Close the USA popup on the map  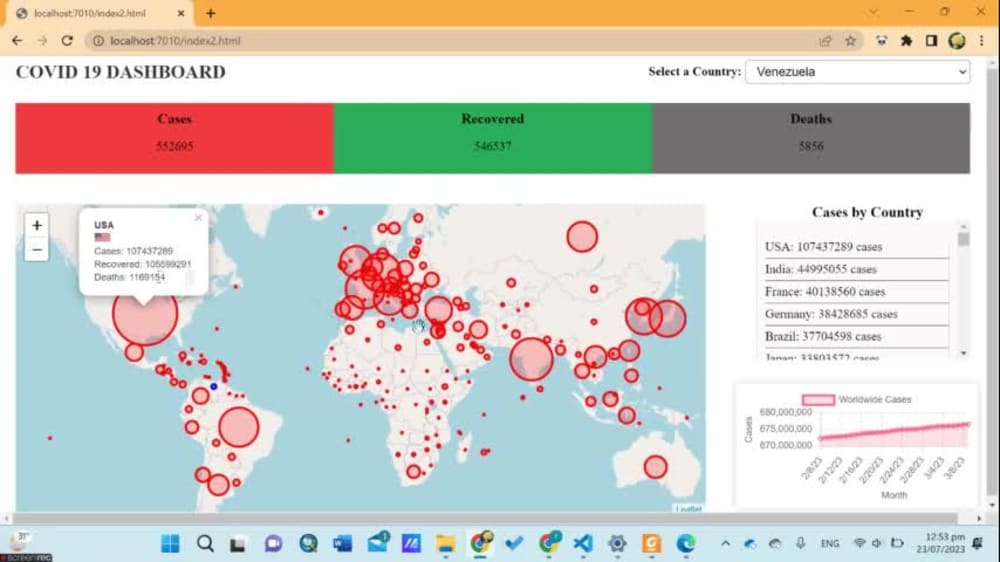click(x=198, y=218)
